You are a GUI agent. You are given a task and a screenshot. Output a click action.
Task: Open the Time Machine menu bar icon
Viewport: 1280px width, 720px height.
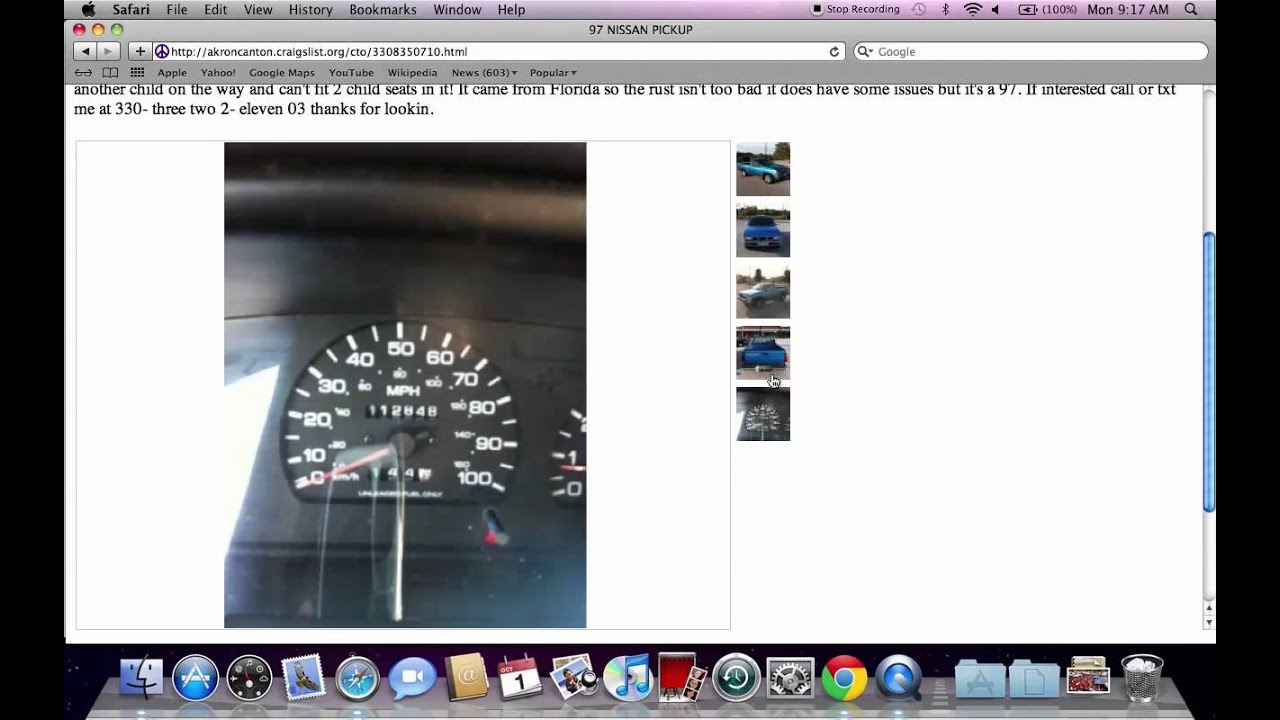[x=920, y=10]
